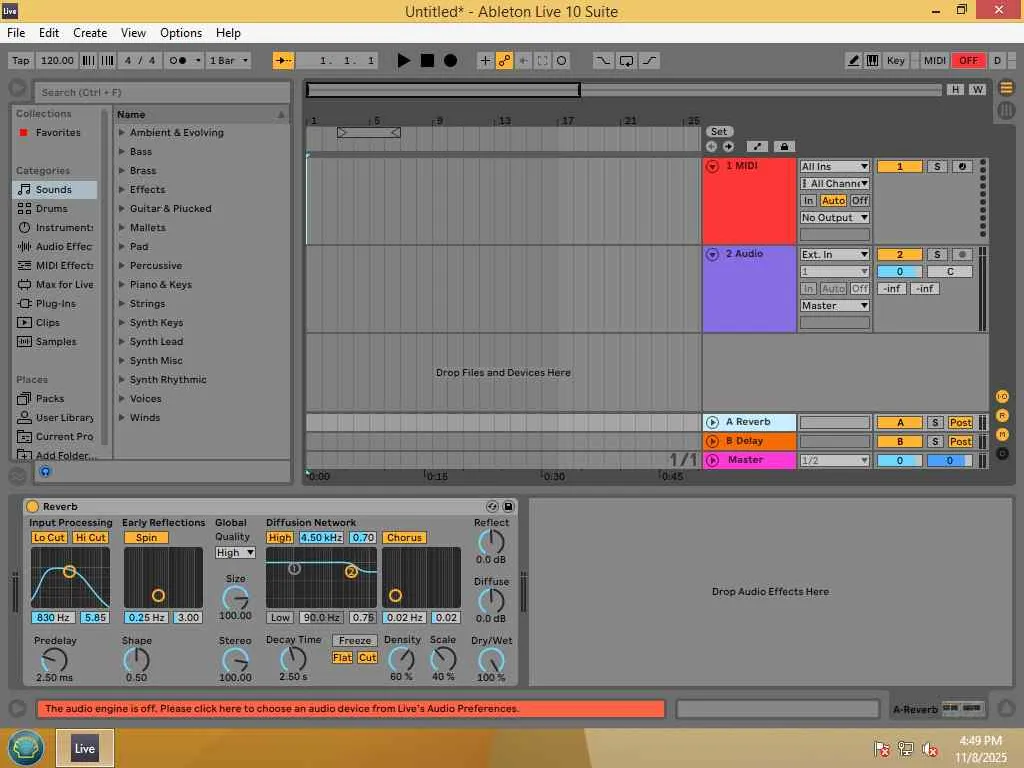Image resolution: width=1024 pixels, height=768 pixels.
Task: Click the Decay Time knob
Action: coord(293,660)
